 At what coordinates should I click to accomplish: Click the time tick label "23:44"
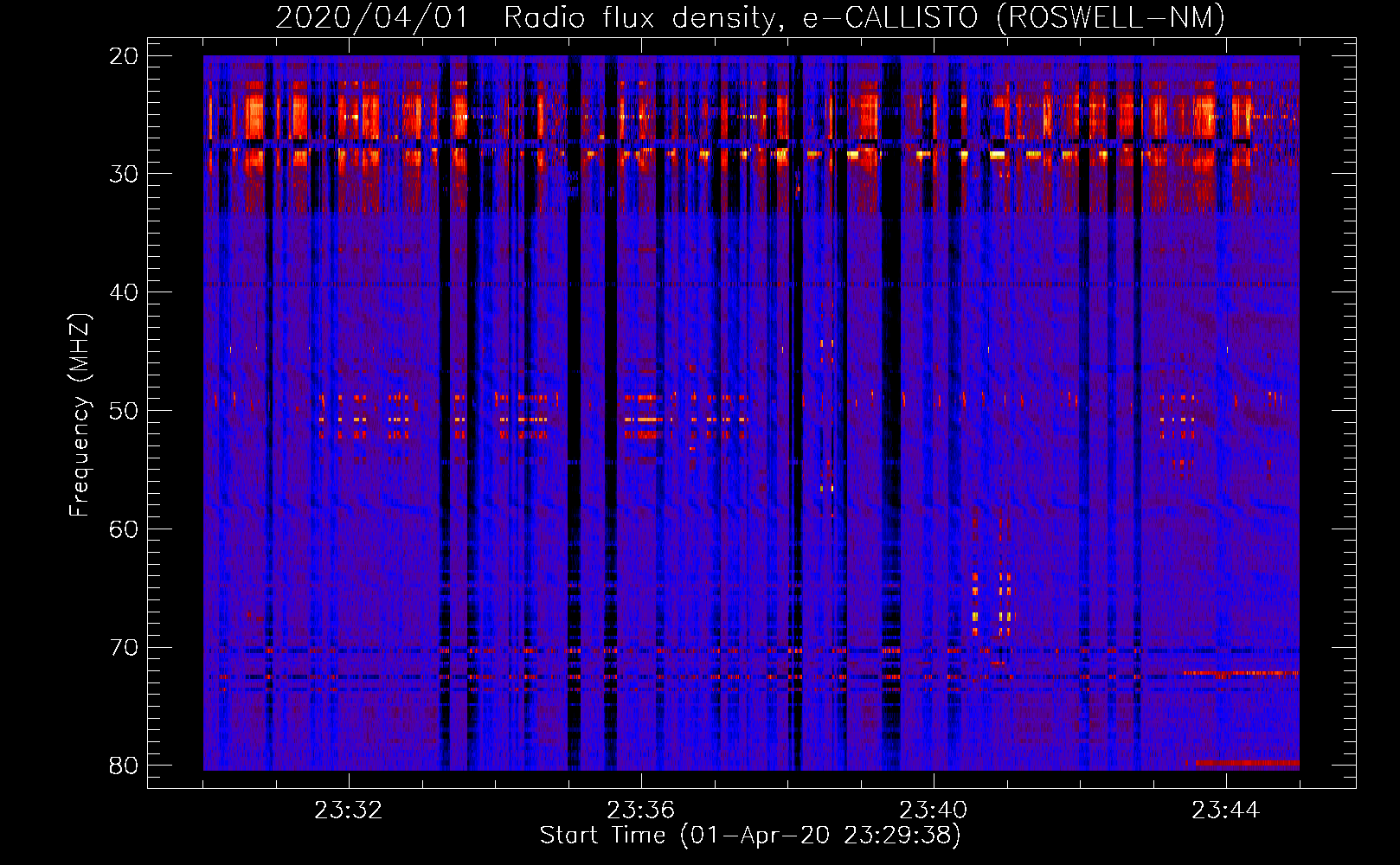click(1225, 811)
